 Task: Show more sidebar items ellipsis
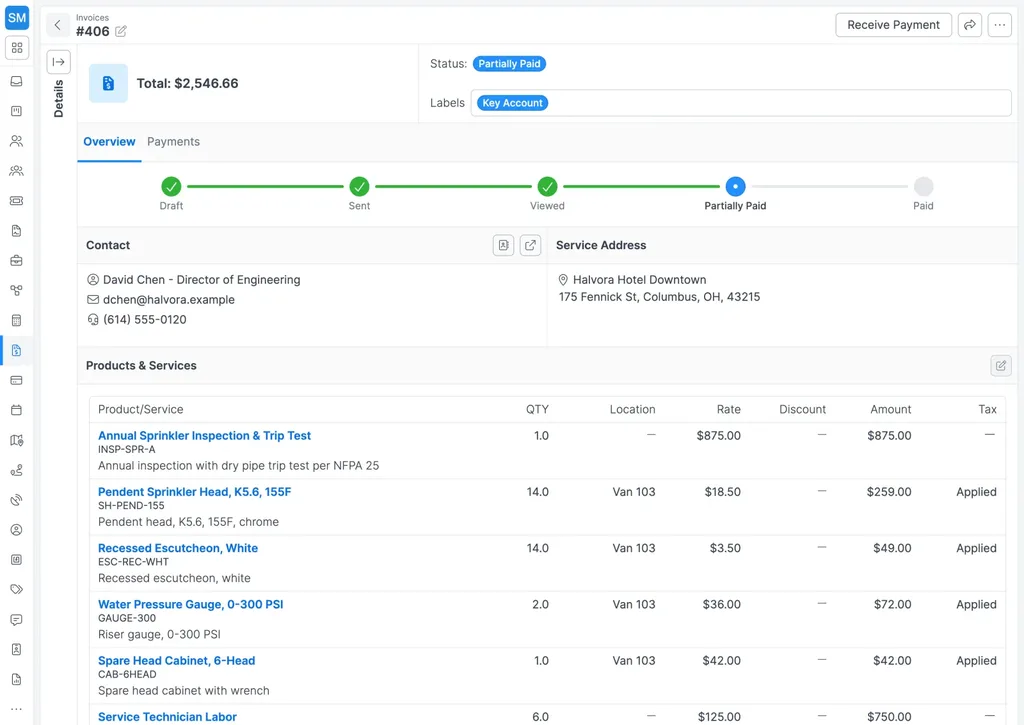[x=16, y=709]
